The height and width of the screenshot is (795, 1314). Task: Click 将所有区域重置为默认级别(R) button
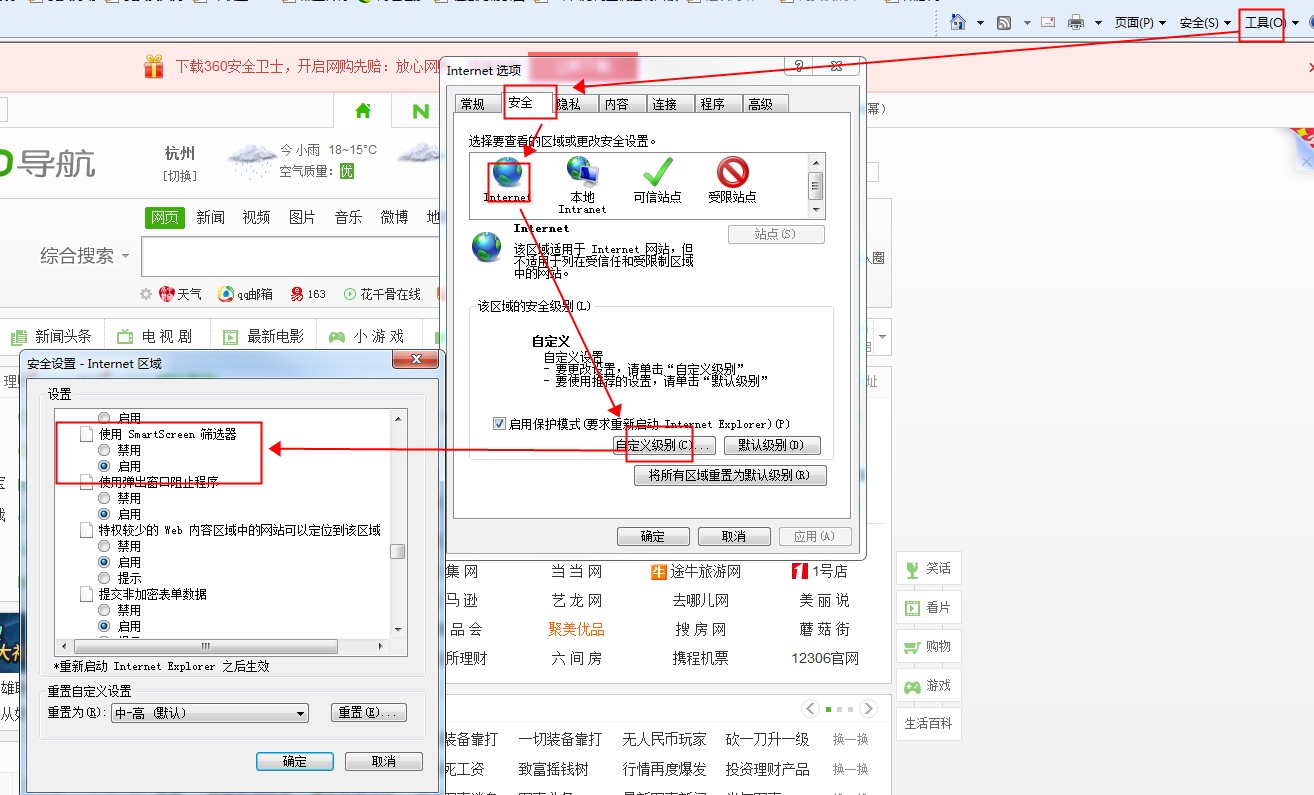(730, 476)
